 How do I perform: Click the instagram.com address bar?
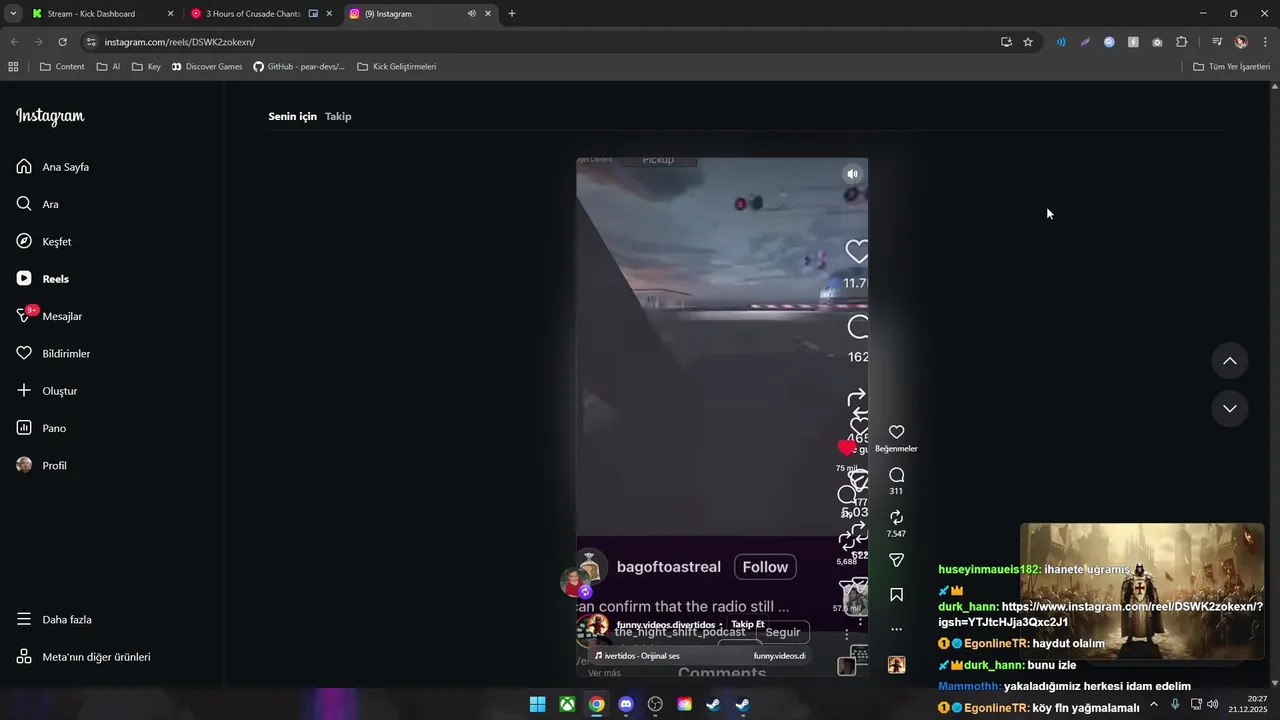tap(540, 42)
